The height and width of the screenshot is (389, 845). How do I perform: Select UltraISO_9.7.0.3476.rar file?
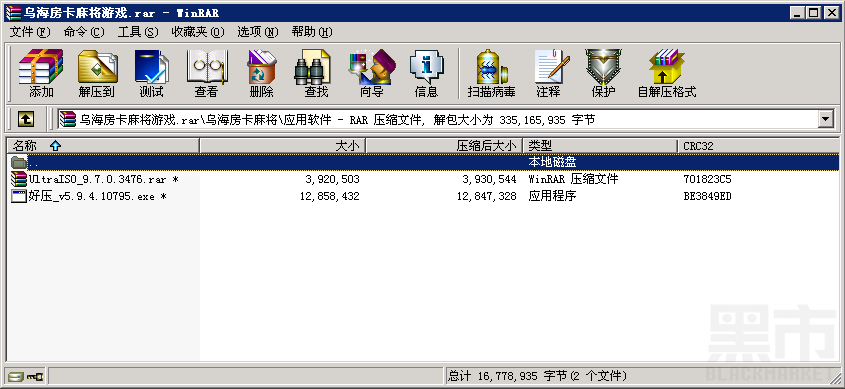pyautogui.click(x=103, y=179)
